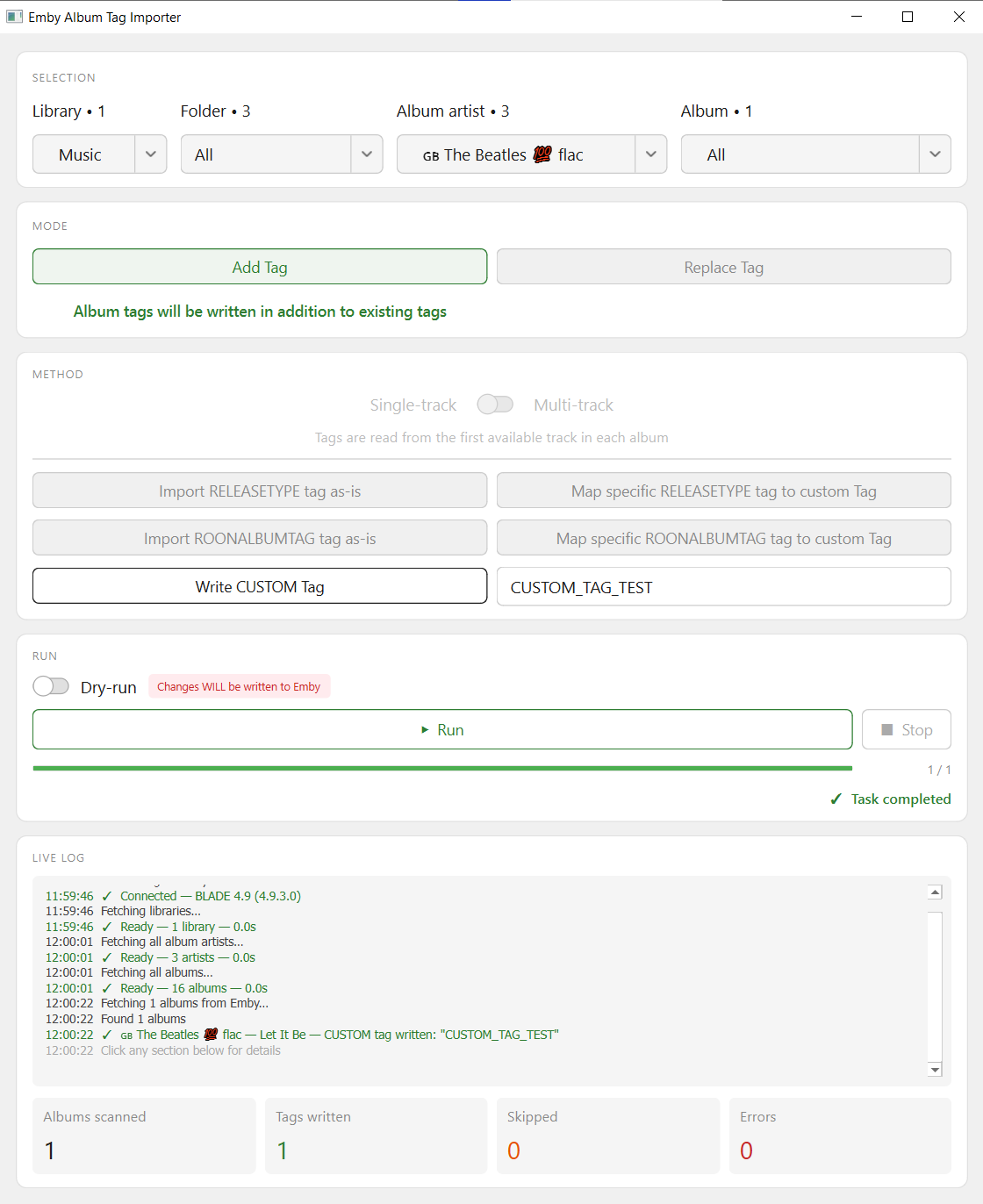The image size is (983, 1204).
Task: Toggle the Dry-run switch
Action: (51, 686)
